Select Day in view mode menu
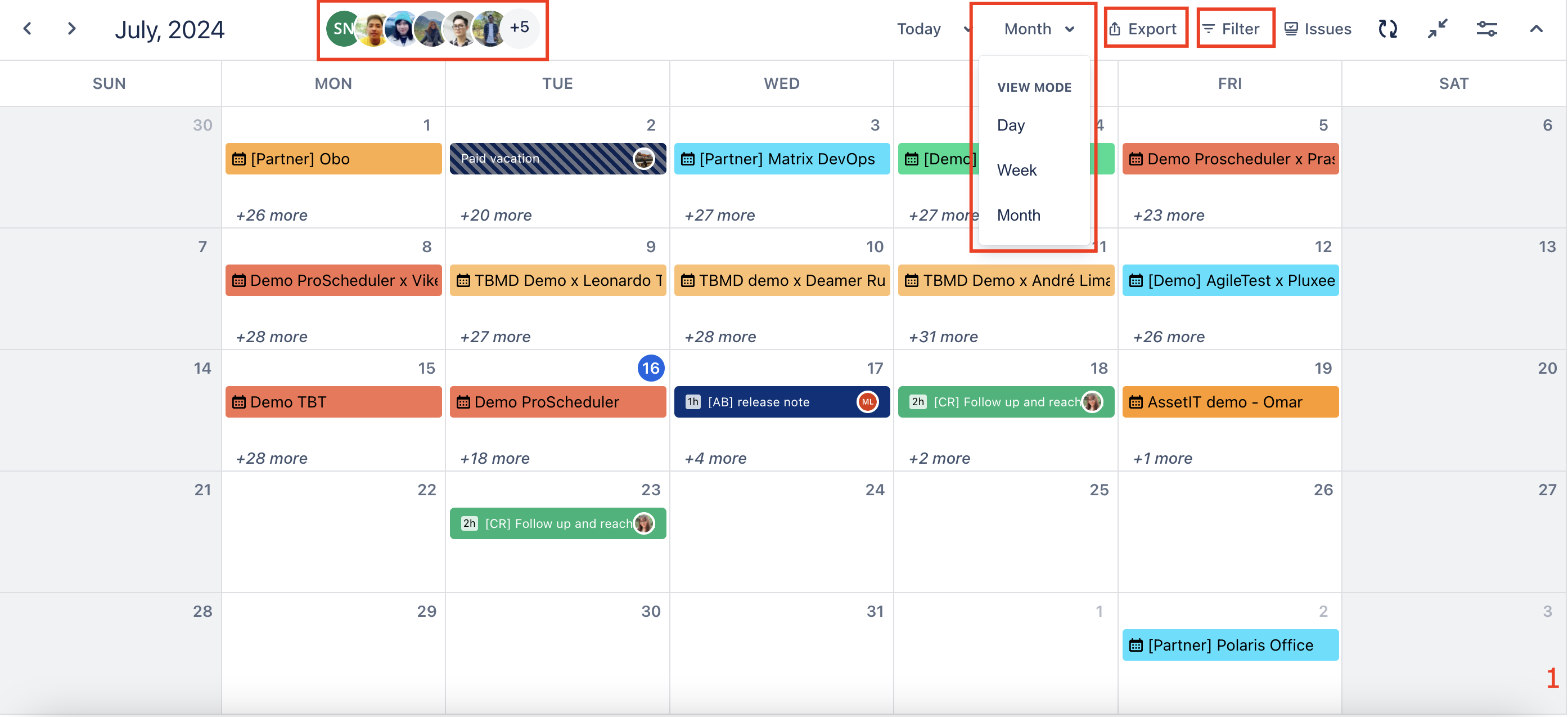The height and width of the screenshot is (717, 1568). pyautogui.click(x=1011, y=125)
